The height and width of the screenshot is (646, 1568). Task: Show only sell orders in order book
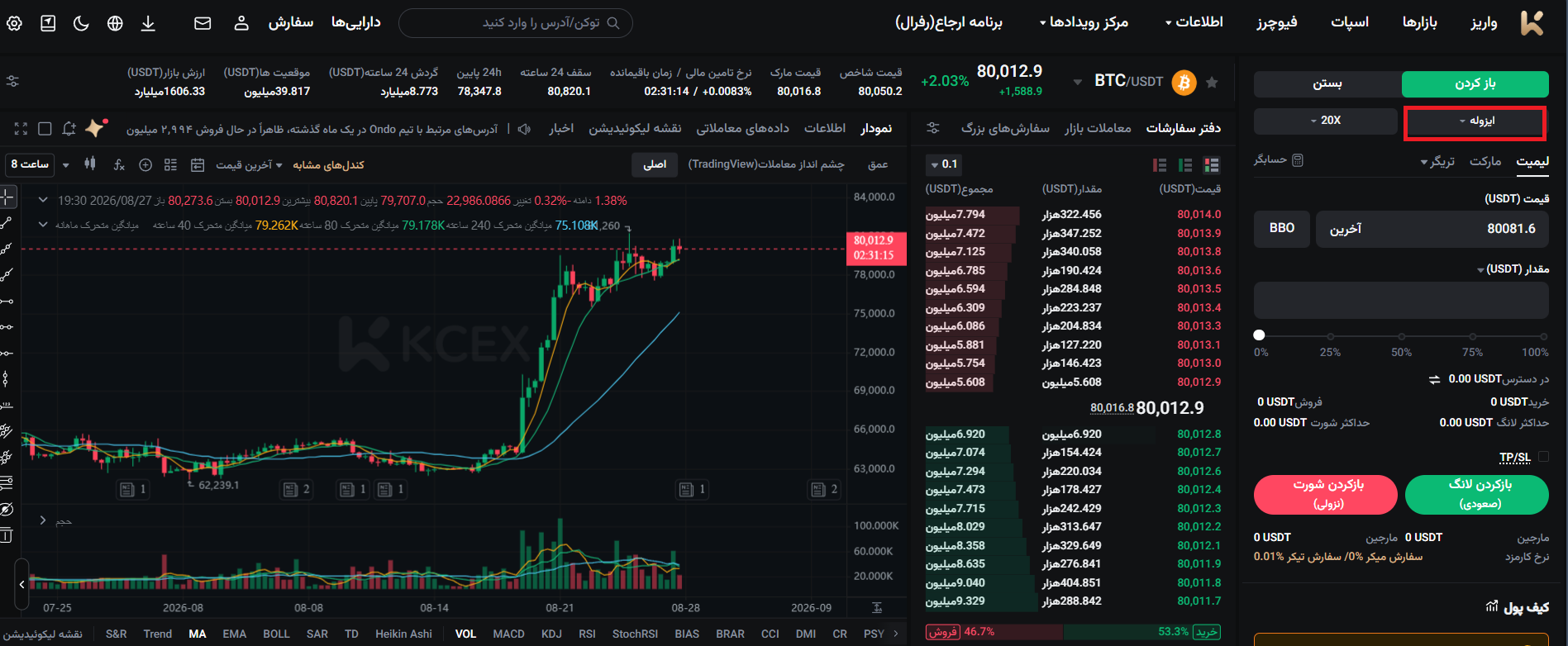(x=1160, y=165)
